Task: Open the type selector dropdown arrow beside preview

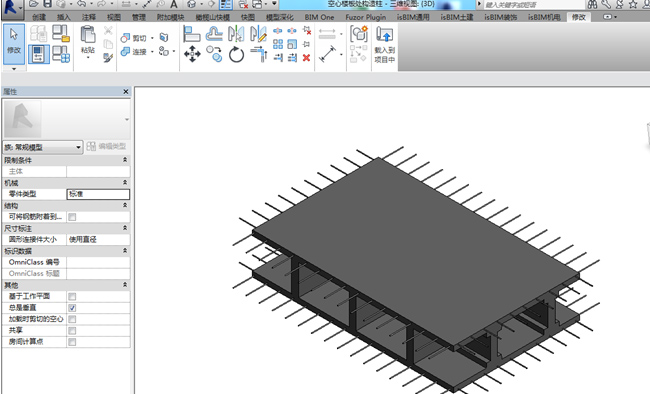Action: 127,119
